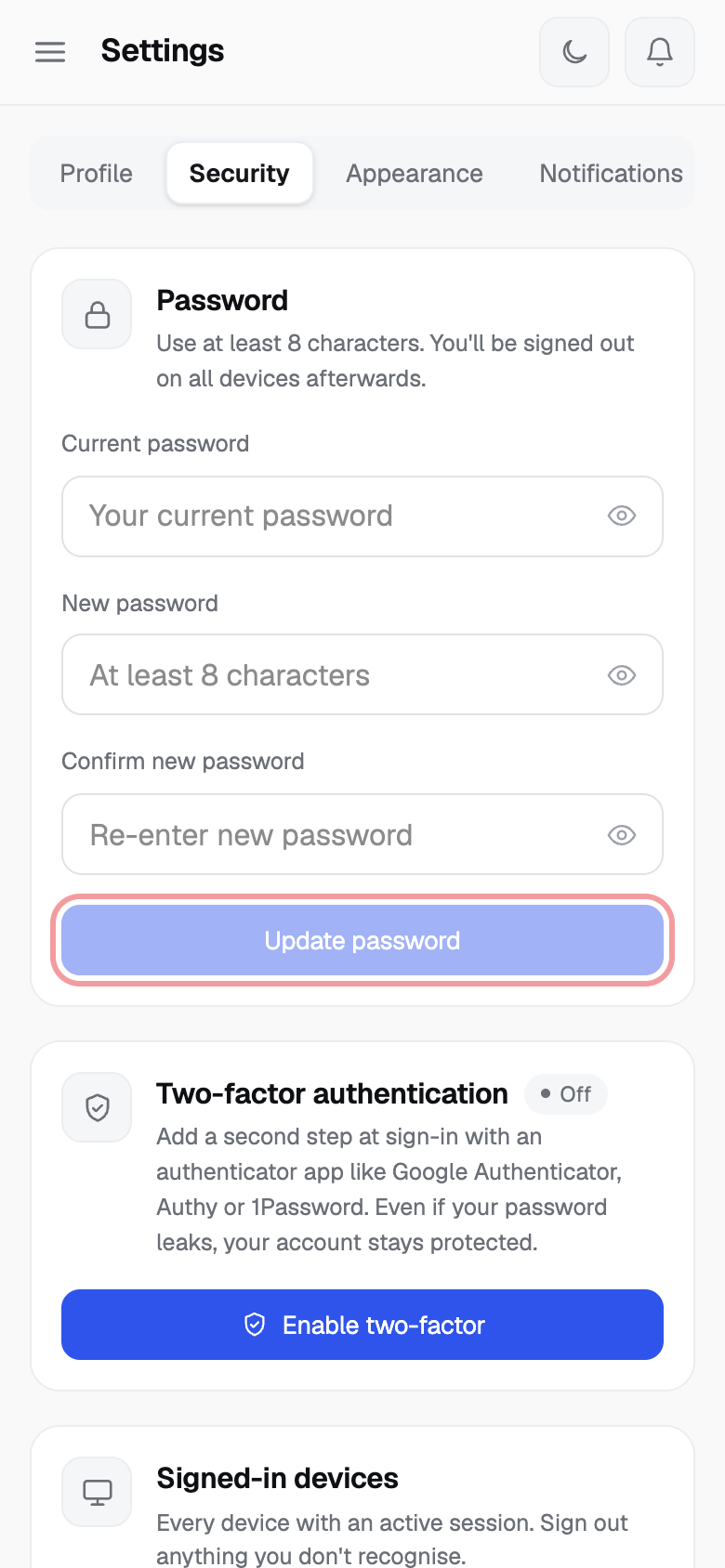Focus the Confirm new password field
The width and height of the screenshot is (725, 1568).
coord(362,834)
